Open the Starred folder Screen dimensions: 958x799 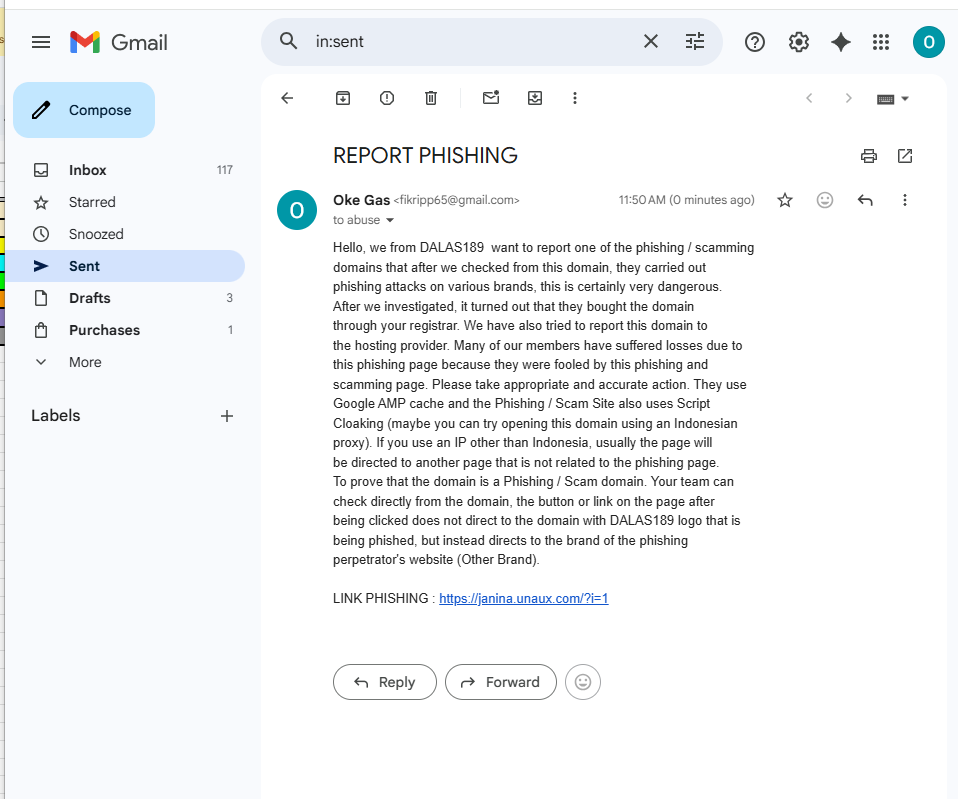pos(125,202)
